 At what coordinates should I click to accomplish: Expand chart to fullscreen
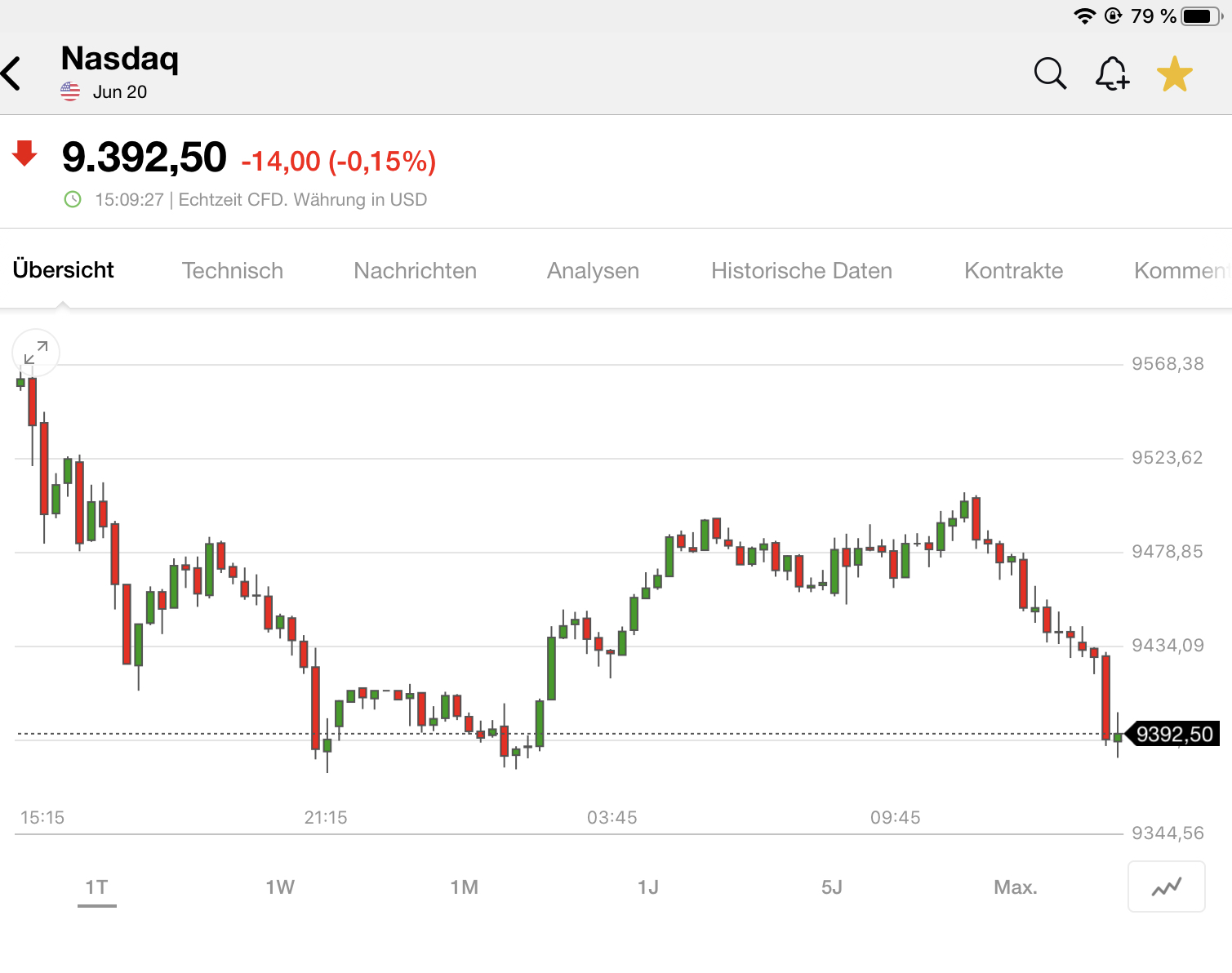[36, 353]
